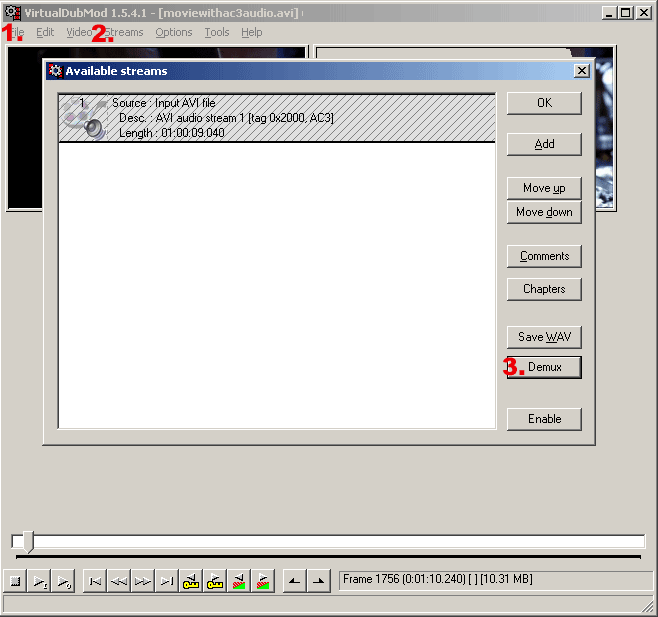Click the Stop playback button
658x617 pixels.
pyautogui.click(x=15, y=581)
